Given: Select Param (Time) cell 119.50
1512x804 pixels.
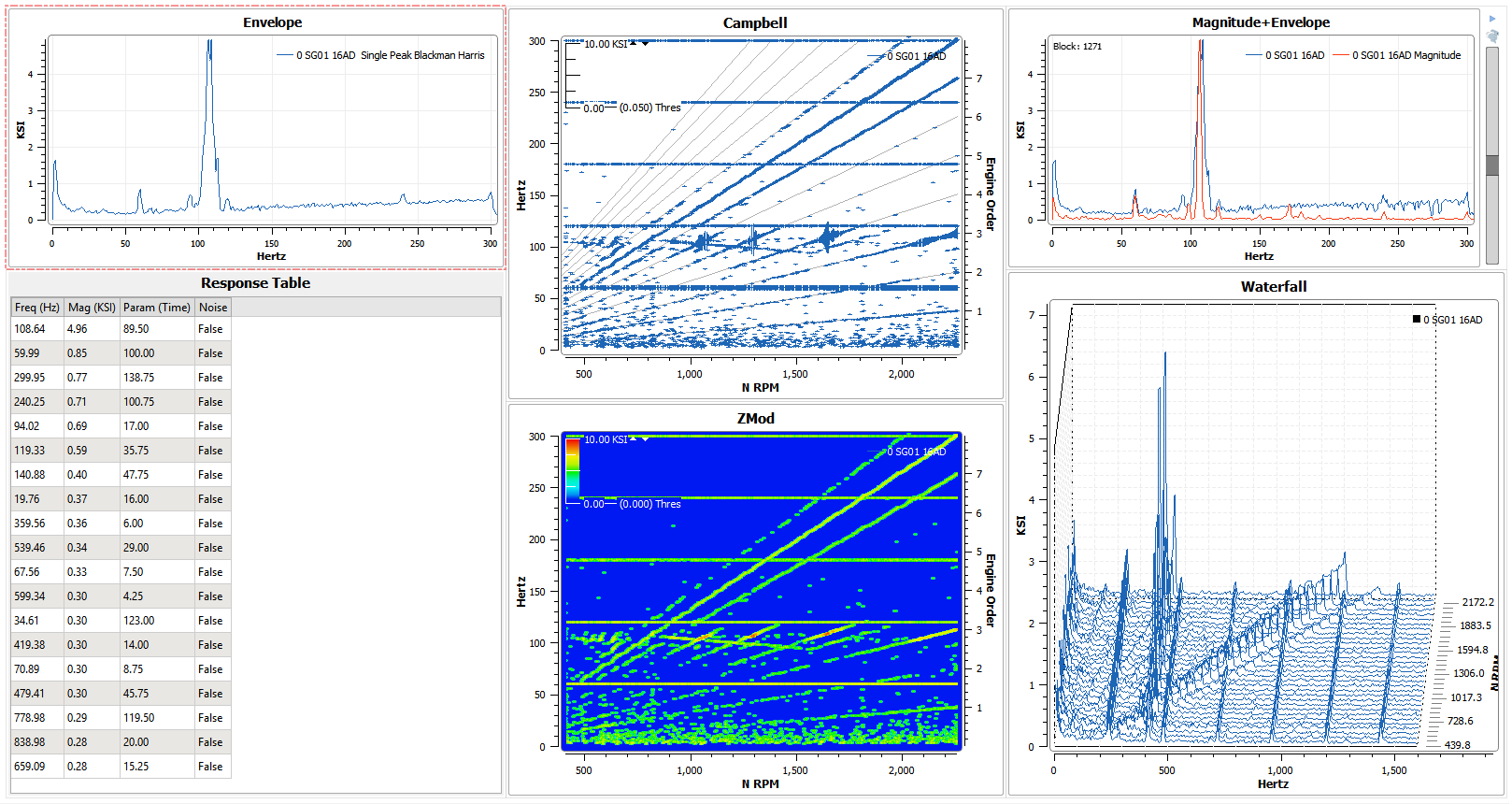Looking at the screenshot, I should (157, 718).
